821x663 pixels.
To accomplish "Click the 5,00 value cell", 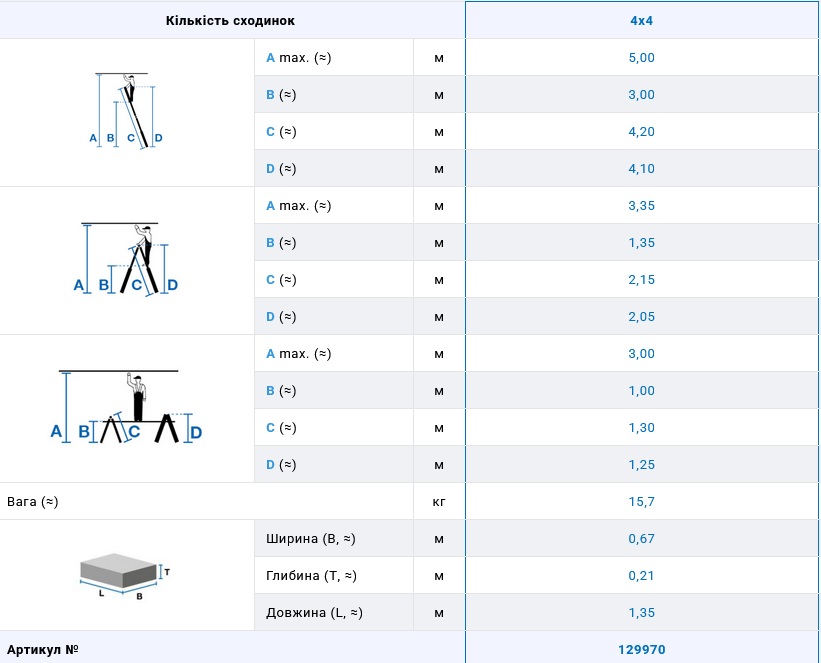I will [x=641, y=57].
